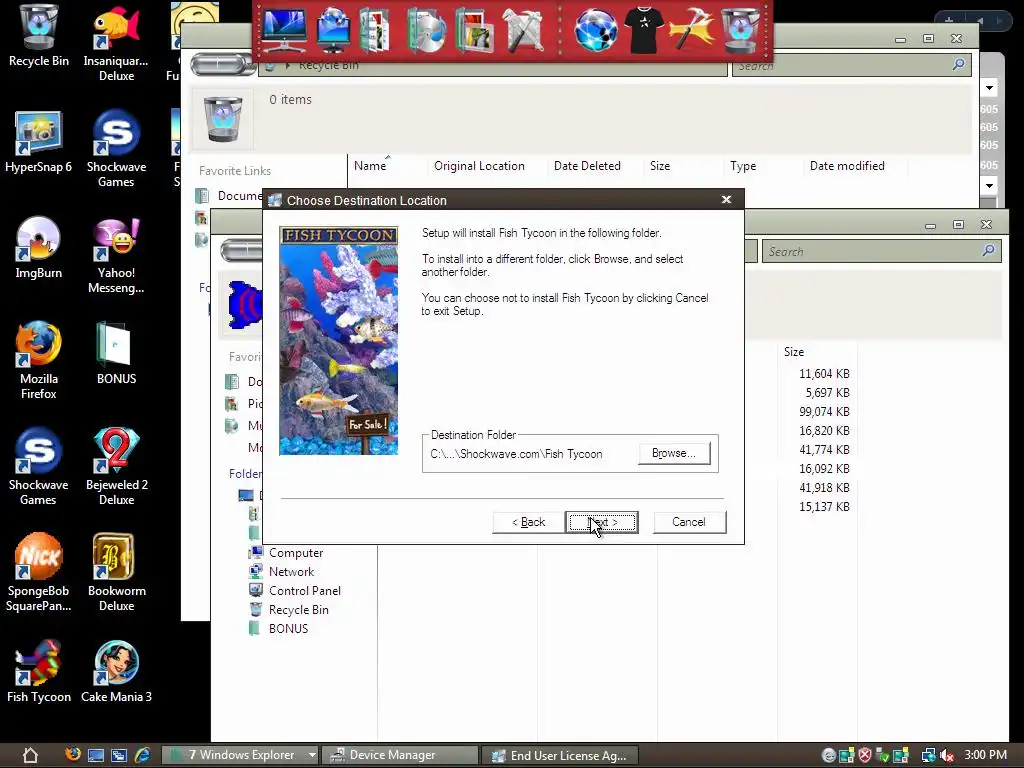Close the Choose Destination Location dialog

(726, 200)
